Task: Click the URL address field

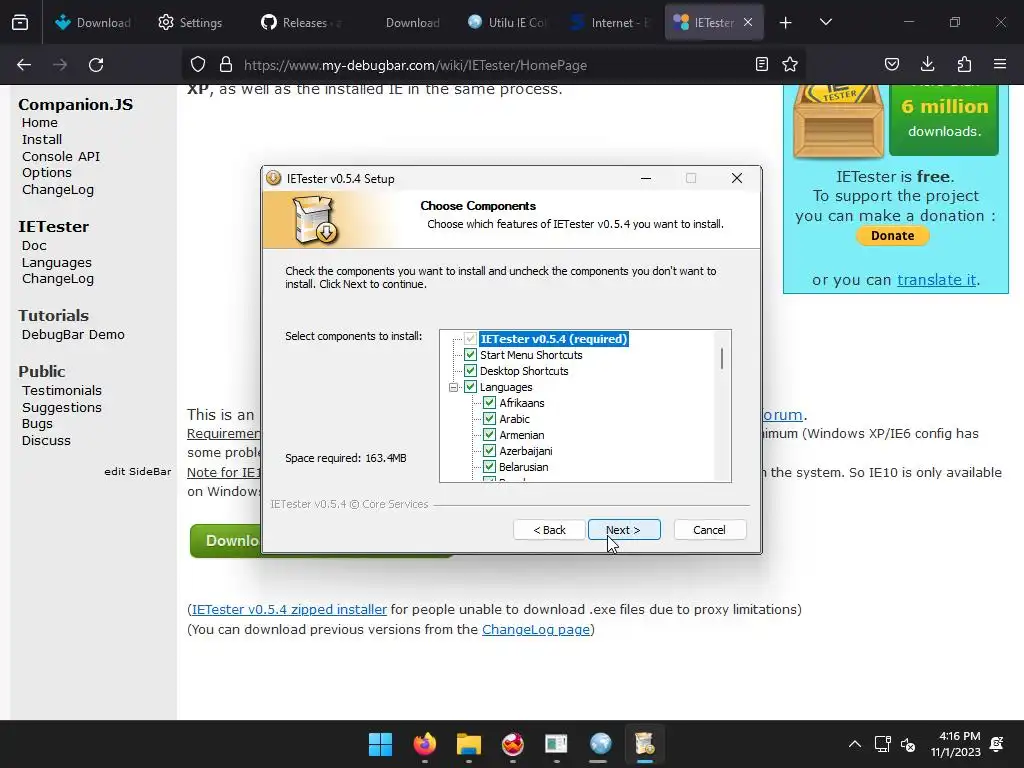Action: pos(493,65)
